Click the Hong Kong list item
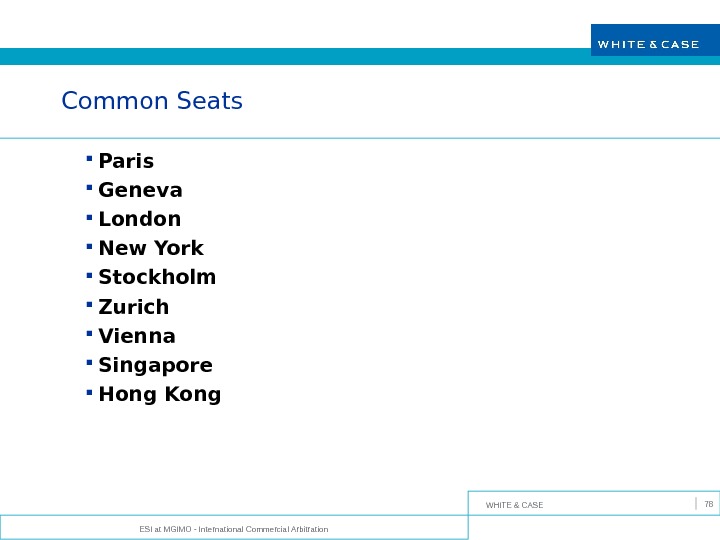This screenshot has height=540, width=720. (x=160, y=395)
